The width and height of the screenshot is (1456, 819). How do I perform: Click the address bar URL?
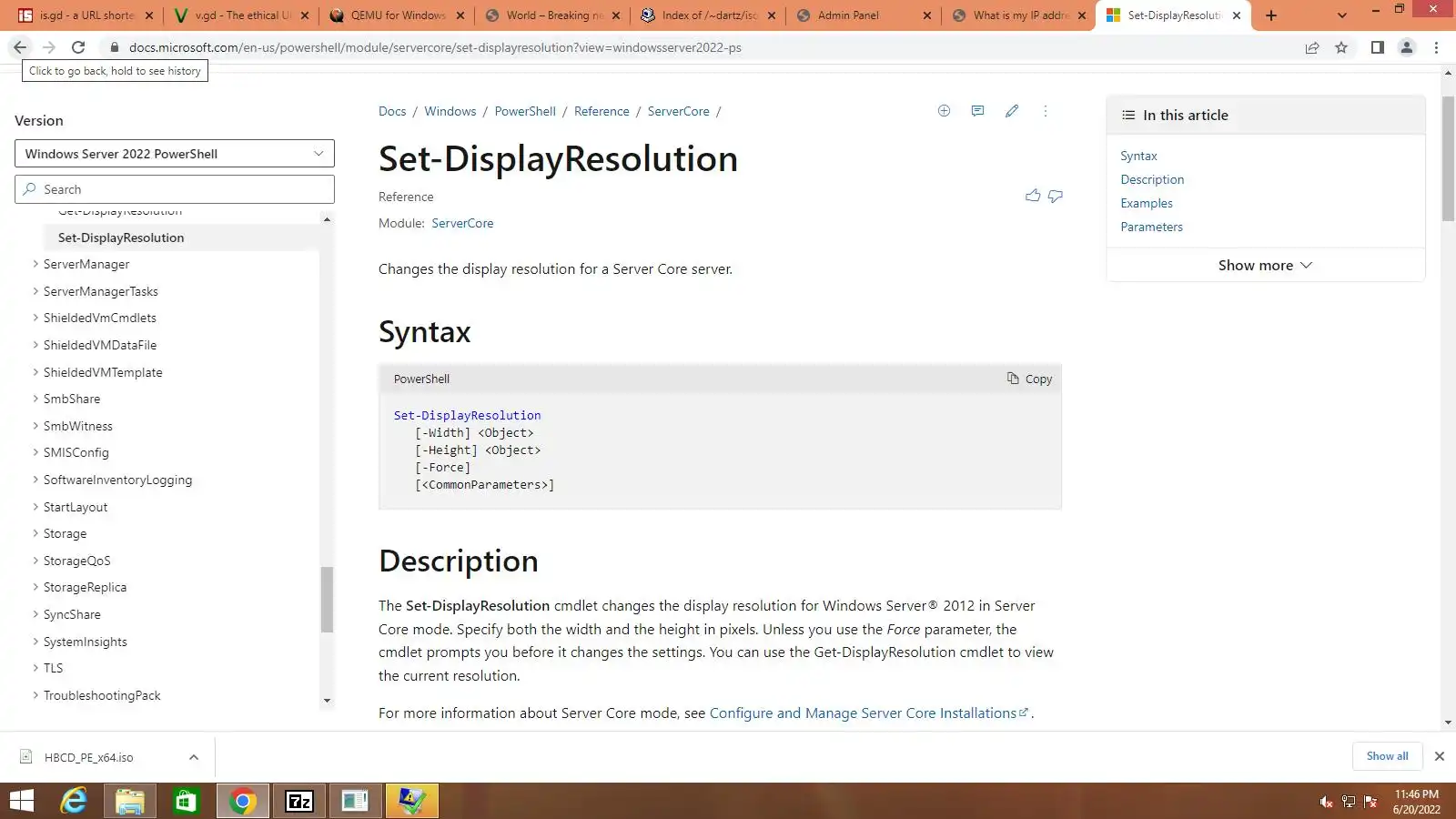pos(435,47)
